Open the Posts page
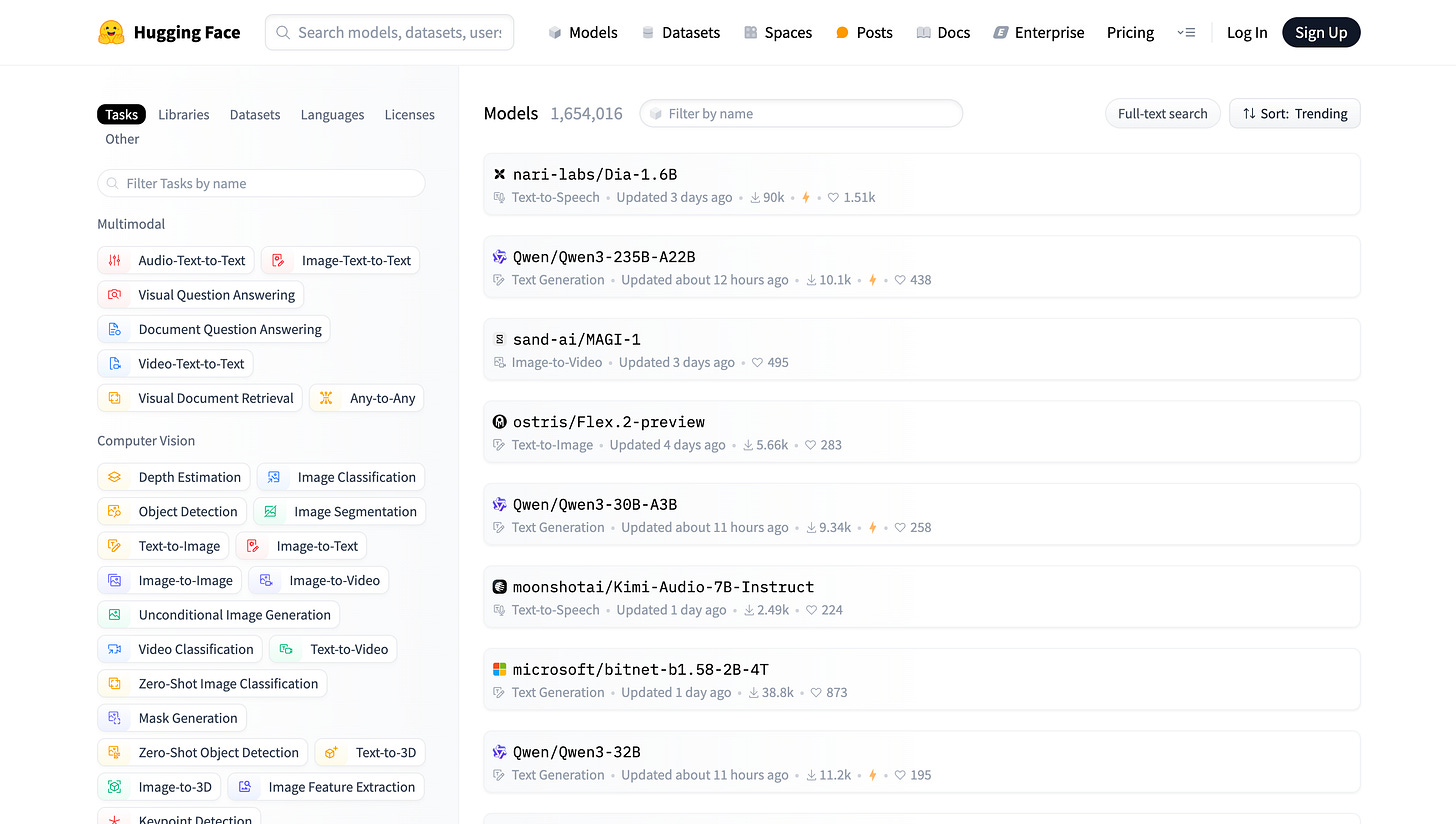 863,32
